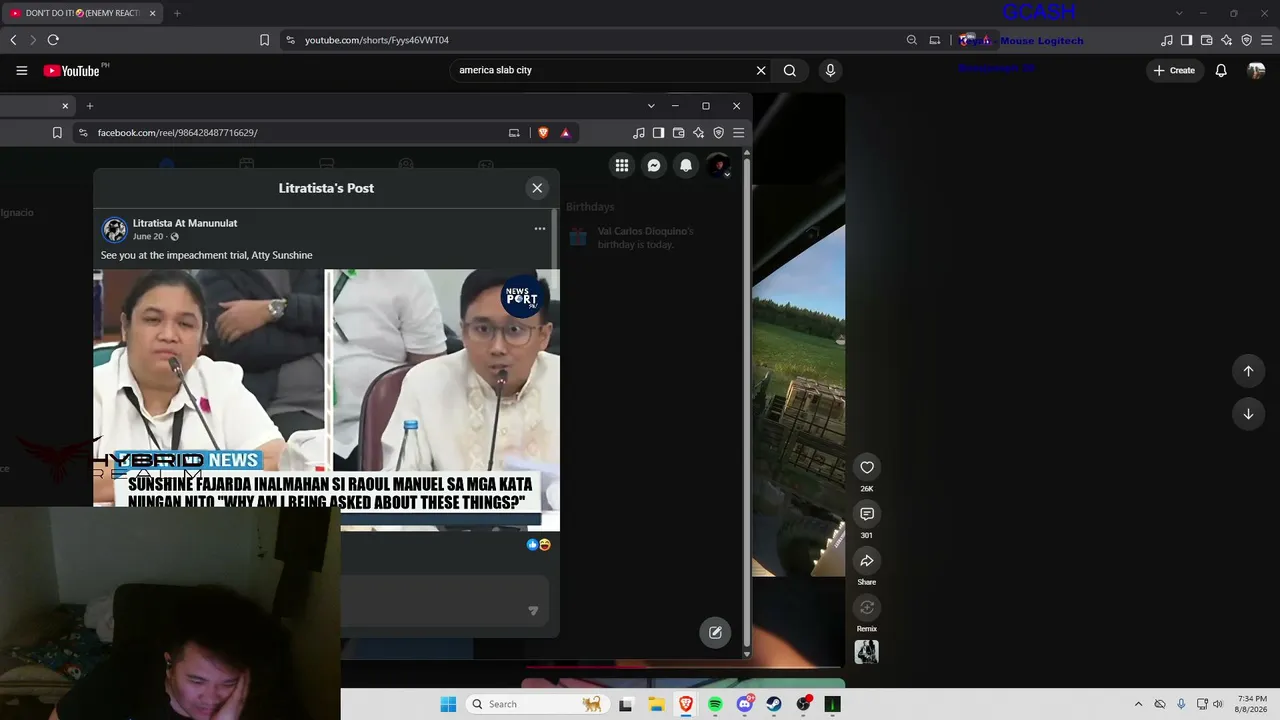Image resolution: width=1280 pixels, height=720 pixels.
Task: Toggle the sidebar in the Facebook browser window
Action: (658, 133)
